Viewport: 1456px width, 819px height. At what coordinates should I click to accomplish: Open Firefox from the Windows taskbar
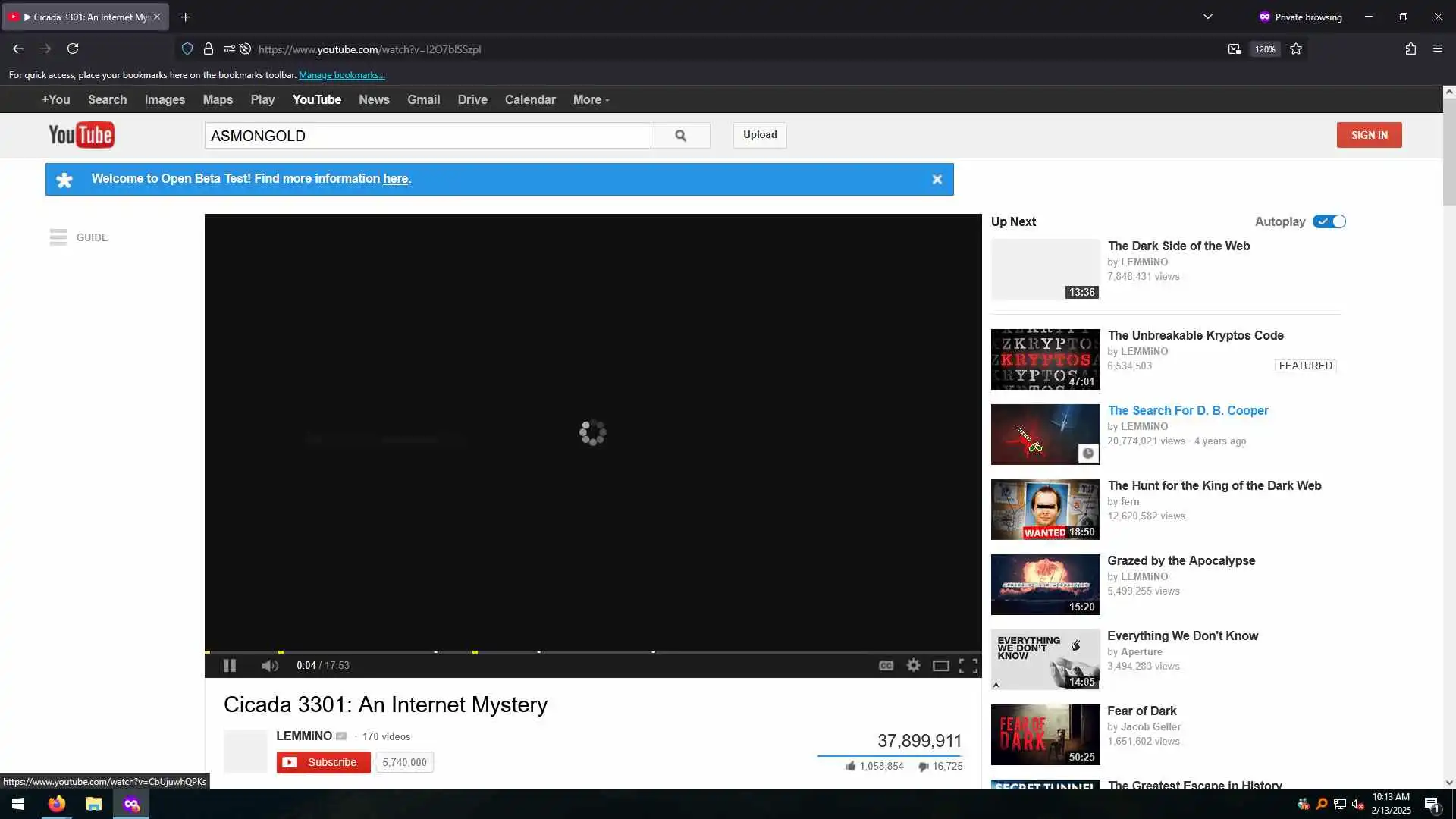pyautogui.click(x=57, y=804)
